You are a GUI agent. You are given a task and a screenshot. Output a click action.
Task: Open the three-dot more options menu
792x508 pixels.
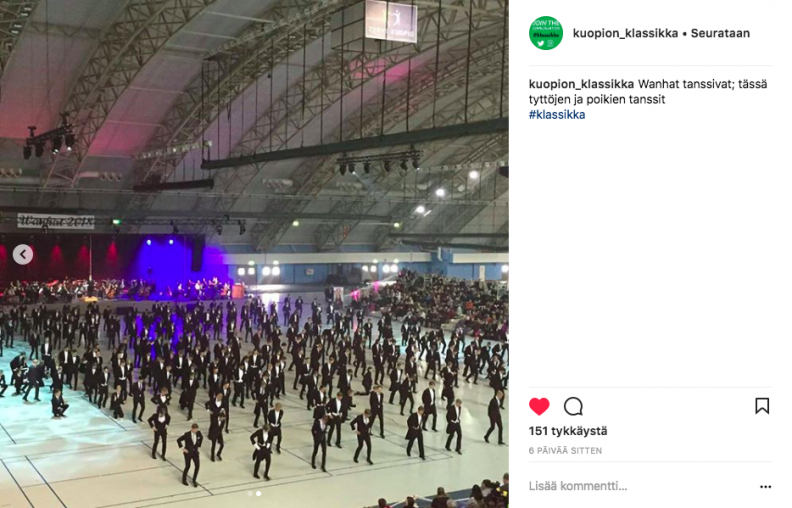(x=765, y=487)
